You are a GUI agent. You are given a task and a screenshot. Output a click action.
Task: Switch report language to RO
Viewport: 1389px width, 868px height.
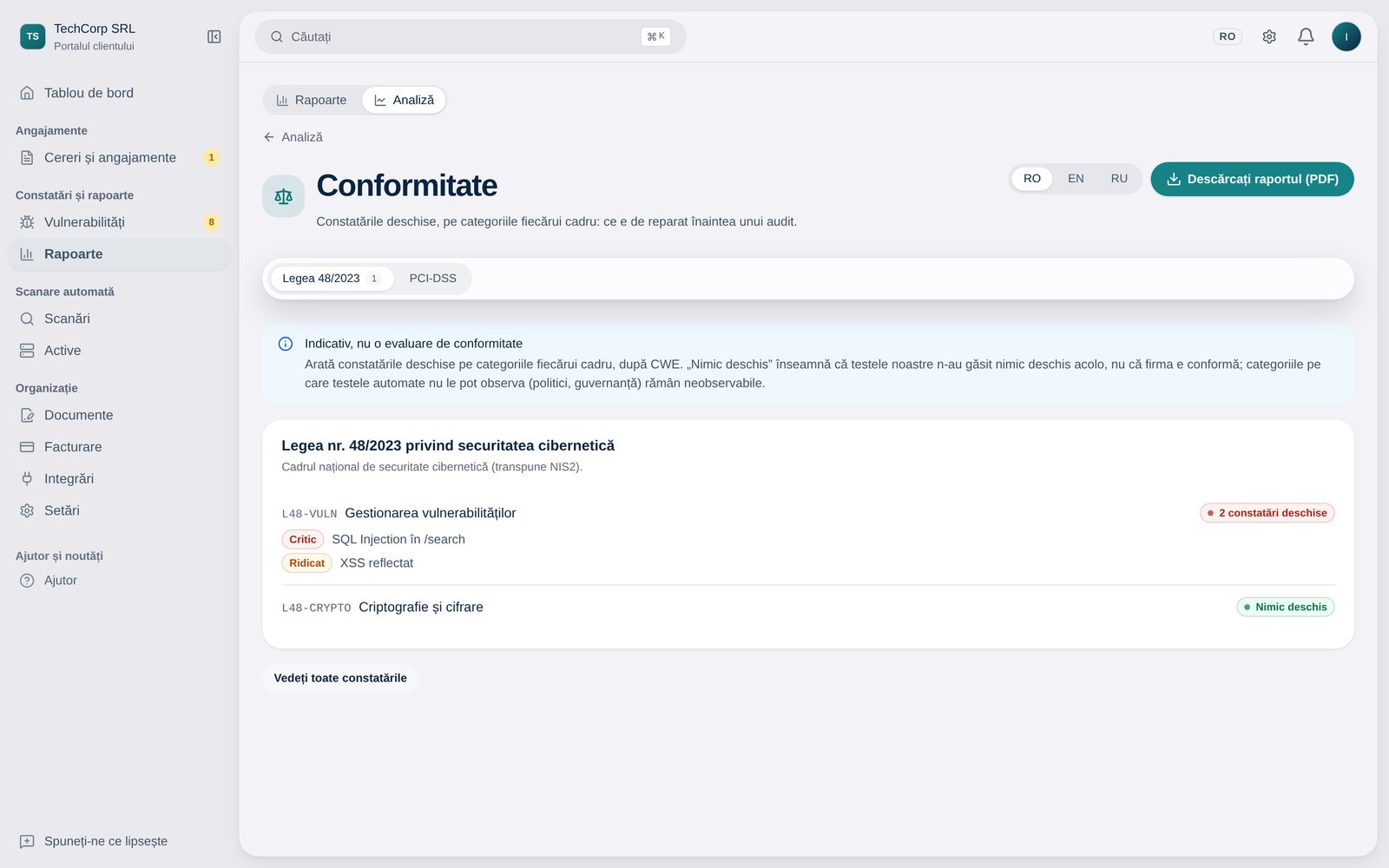coord(1031,179)
